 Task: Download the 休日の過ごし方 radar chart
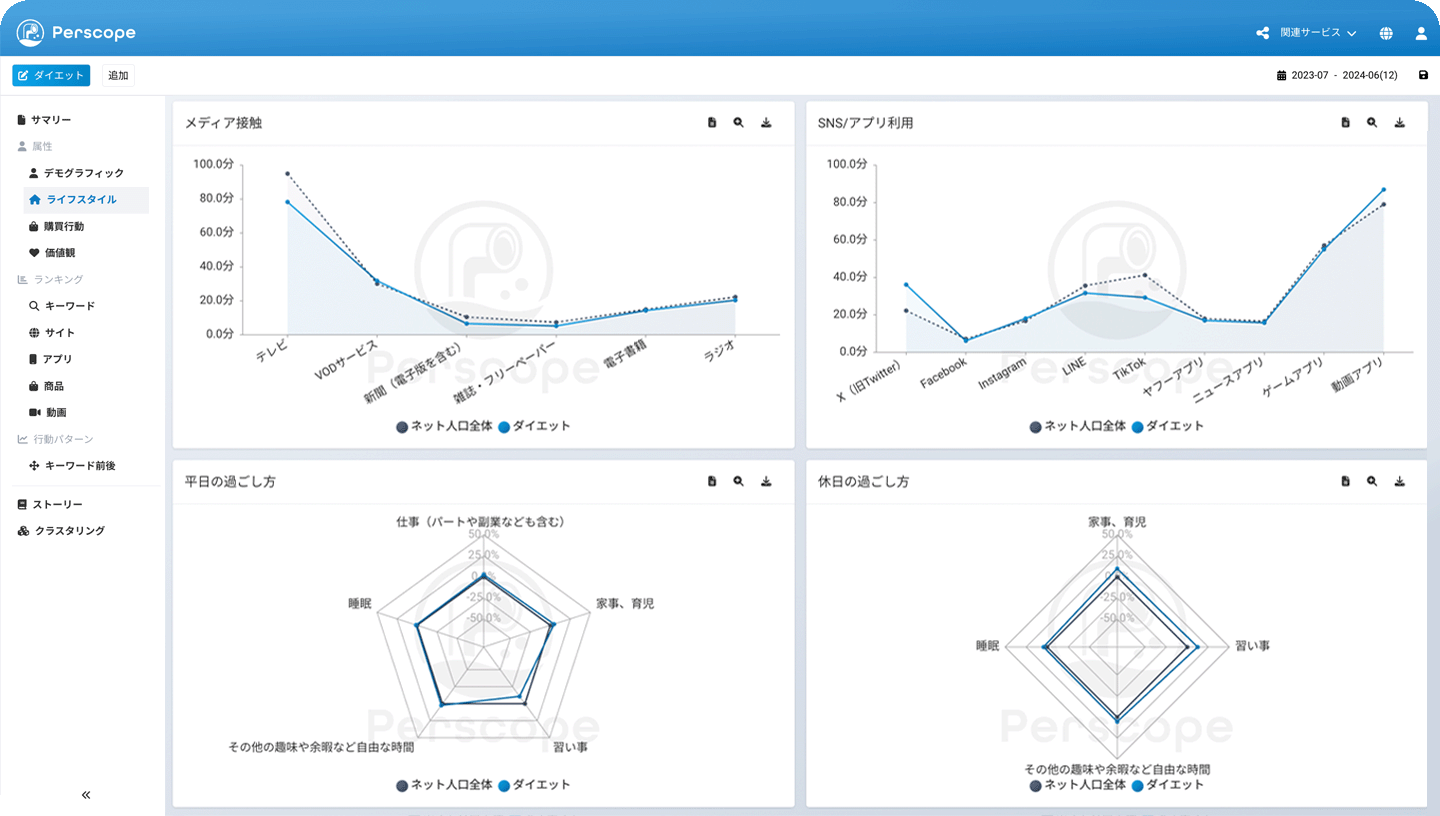pyautogui.click(x=1400, y=481)
